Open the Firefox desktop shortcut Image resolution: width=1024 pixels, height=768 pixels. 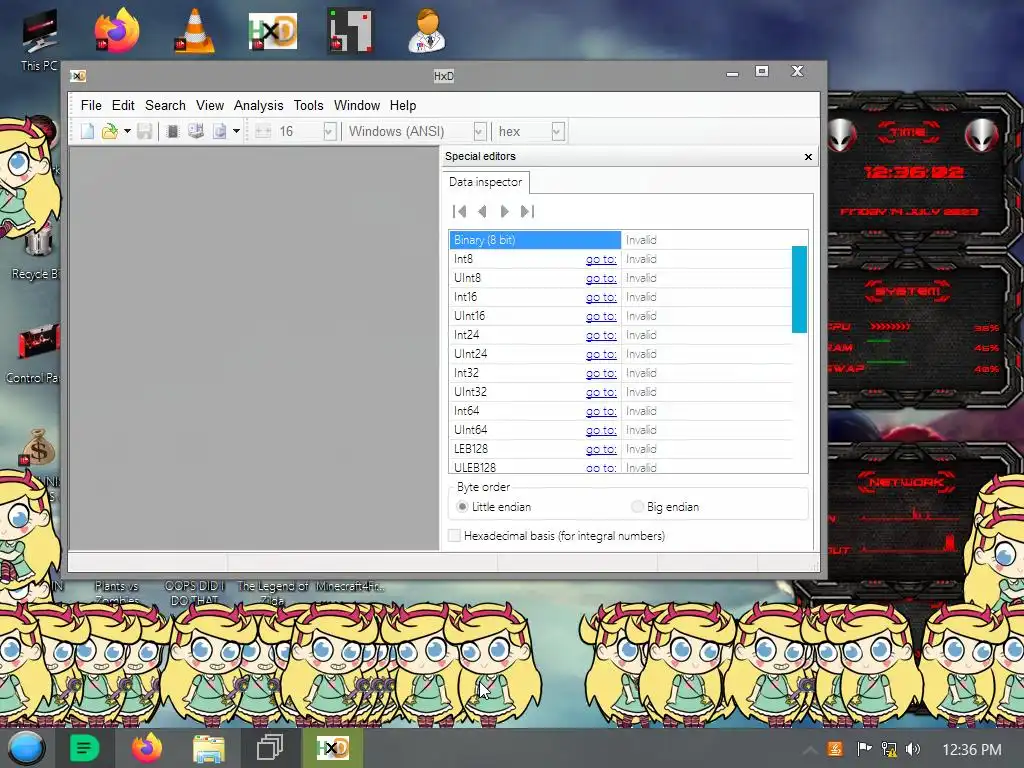(116, 30)
